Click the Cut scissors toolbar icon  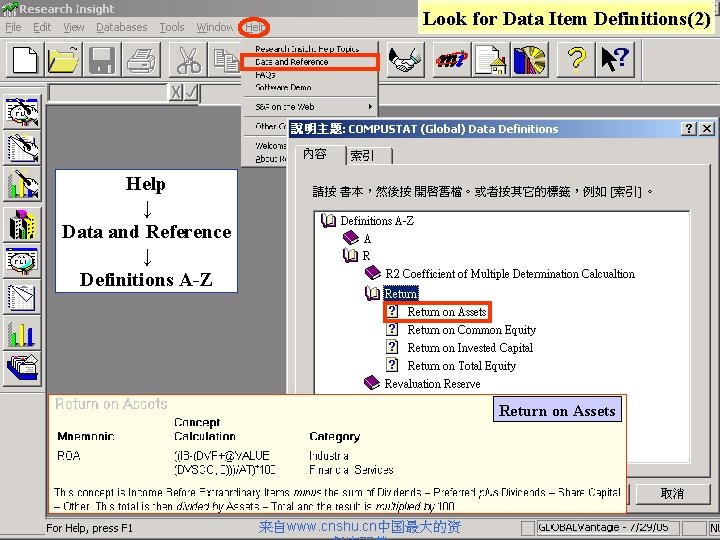188,60
